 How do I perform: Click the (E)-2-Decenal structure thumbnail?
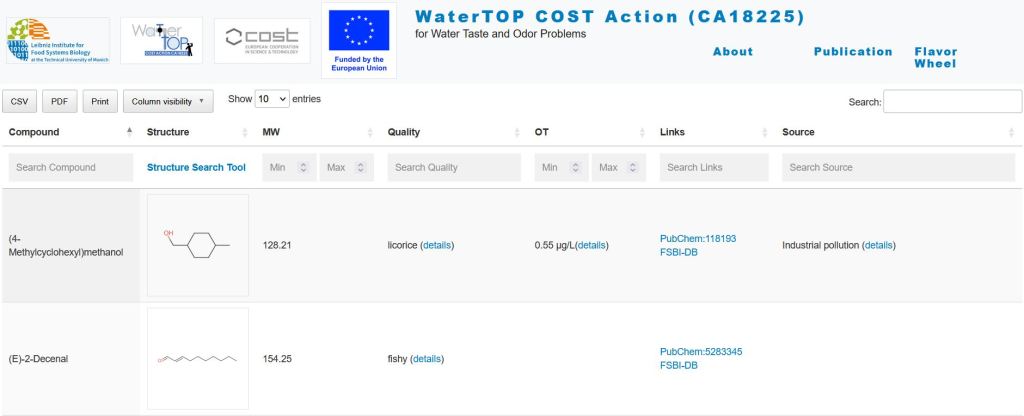(197, 358)
